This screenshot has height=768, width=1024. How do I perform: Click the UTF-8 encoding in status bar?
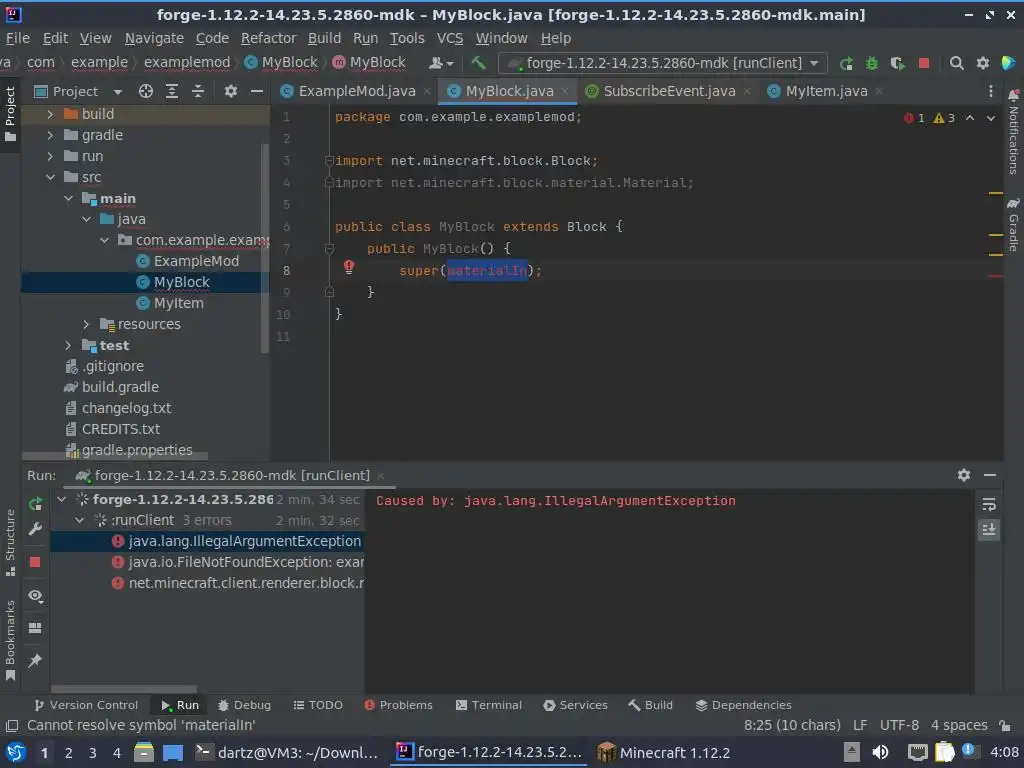899,725
